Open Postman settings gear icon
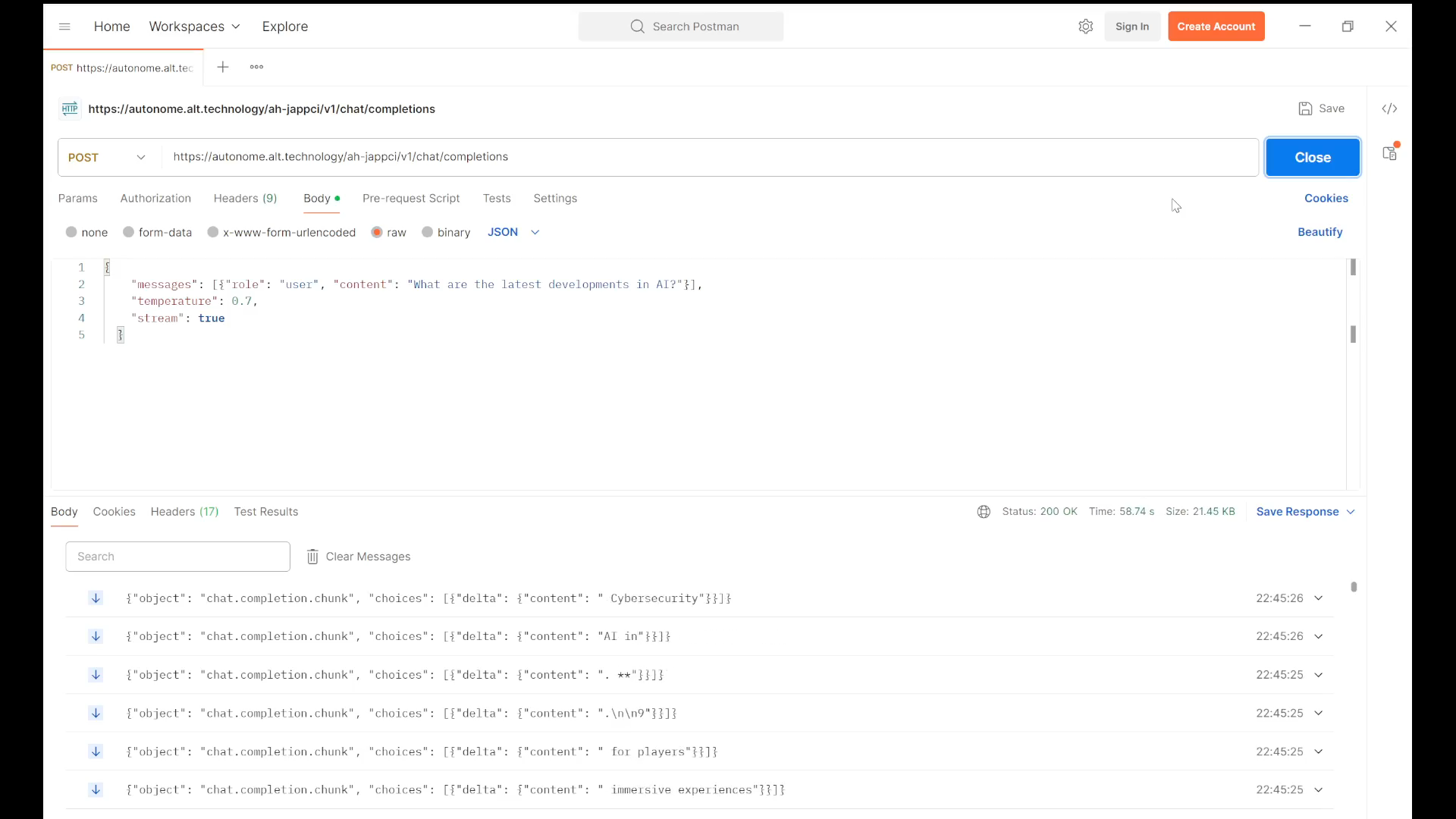Screen dimensions: 1456x819 click(x=1085, y=27)
